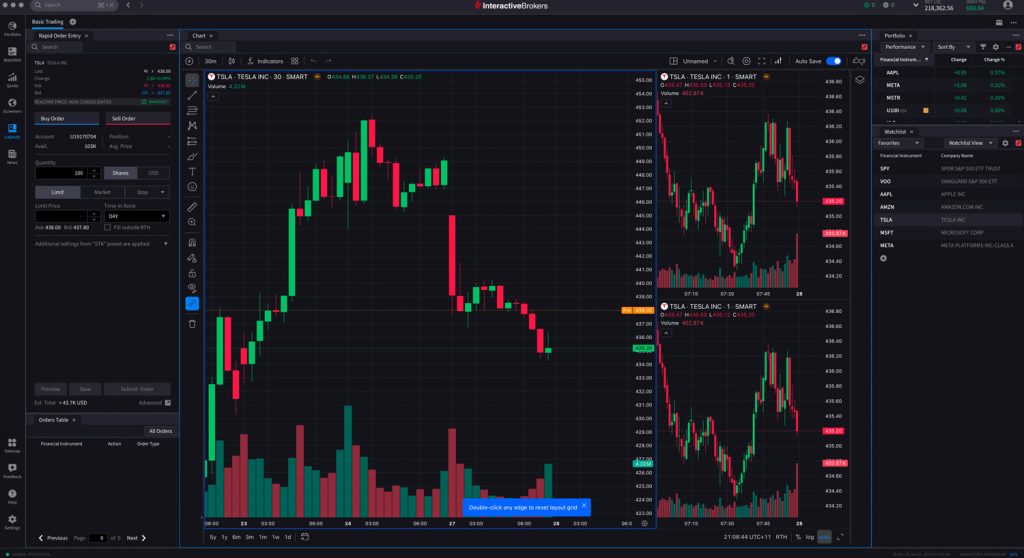Image resolution: width=1024 pixels, height=558 pixels.
Task: Open the Portfolio Sort By dropdown
Action: point(954,47)
